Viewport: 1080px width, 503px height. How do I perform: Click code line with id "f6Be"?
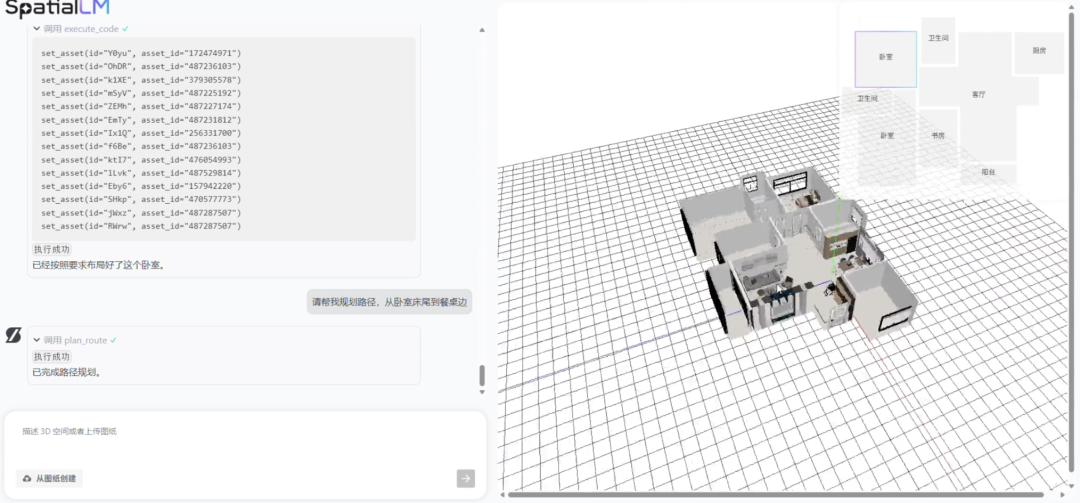pos(141,146)
